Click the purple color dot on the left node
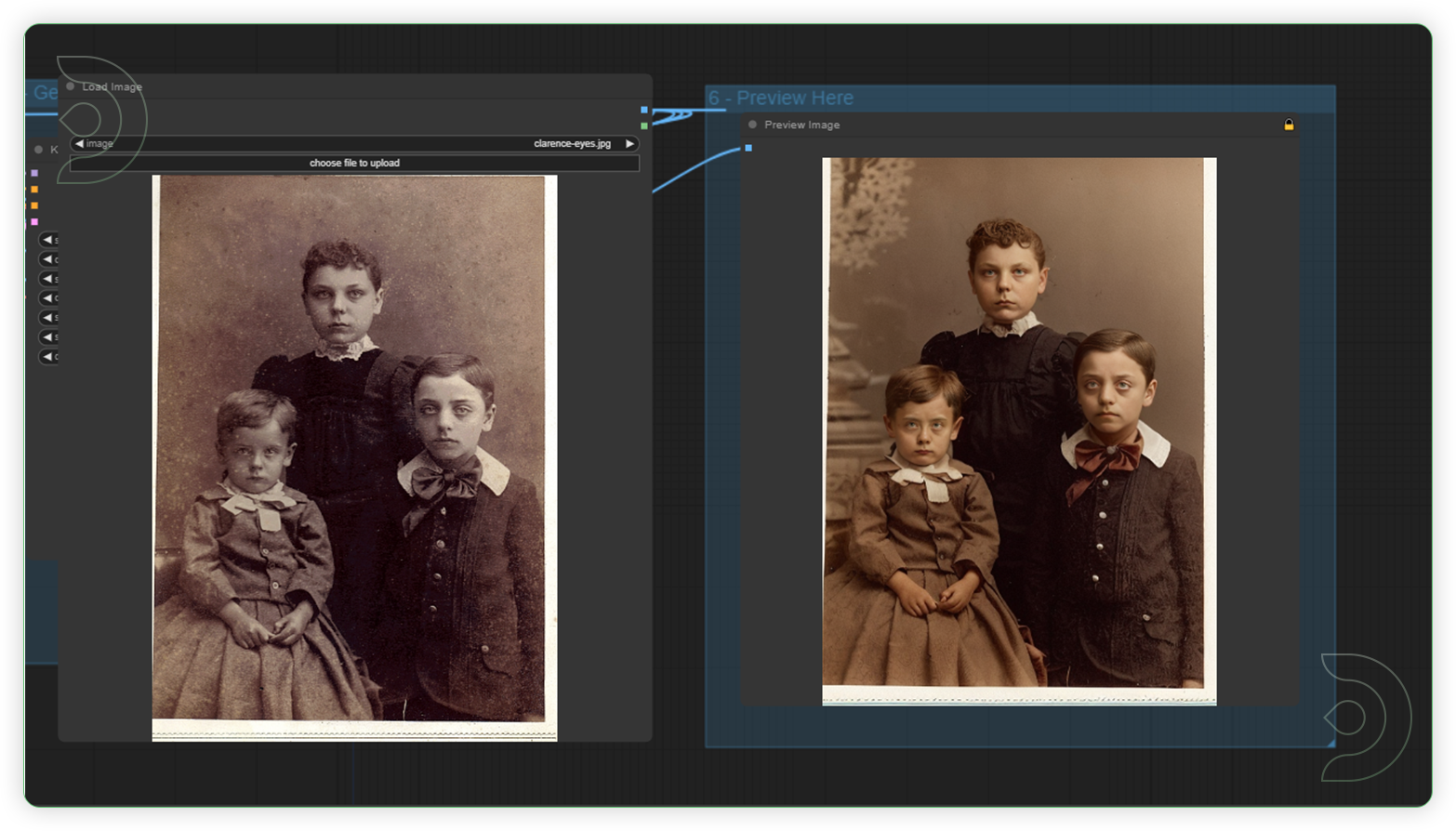 click(33, 173)
